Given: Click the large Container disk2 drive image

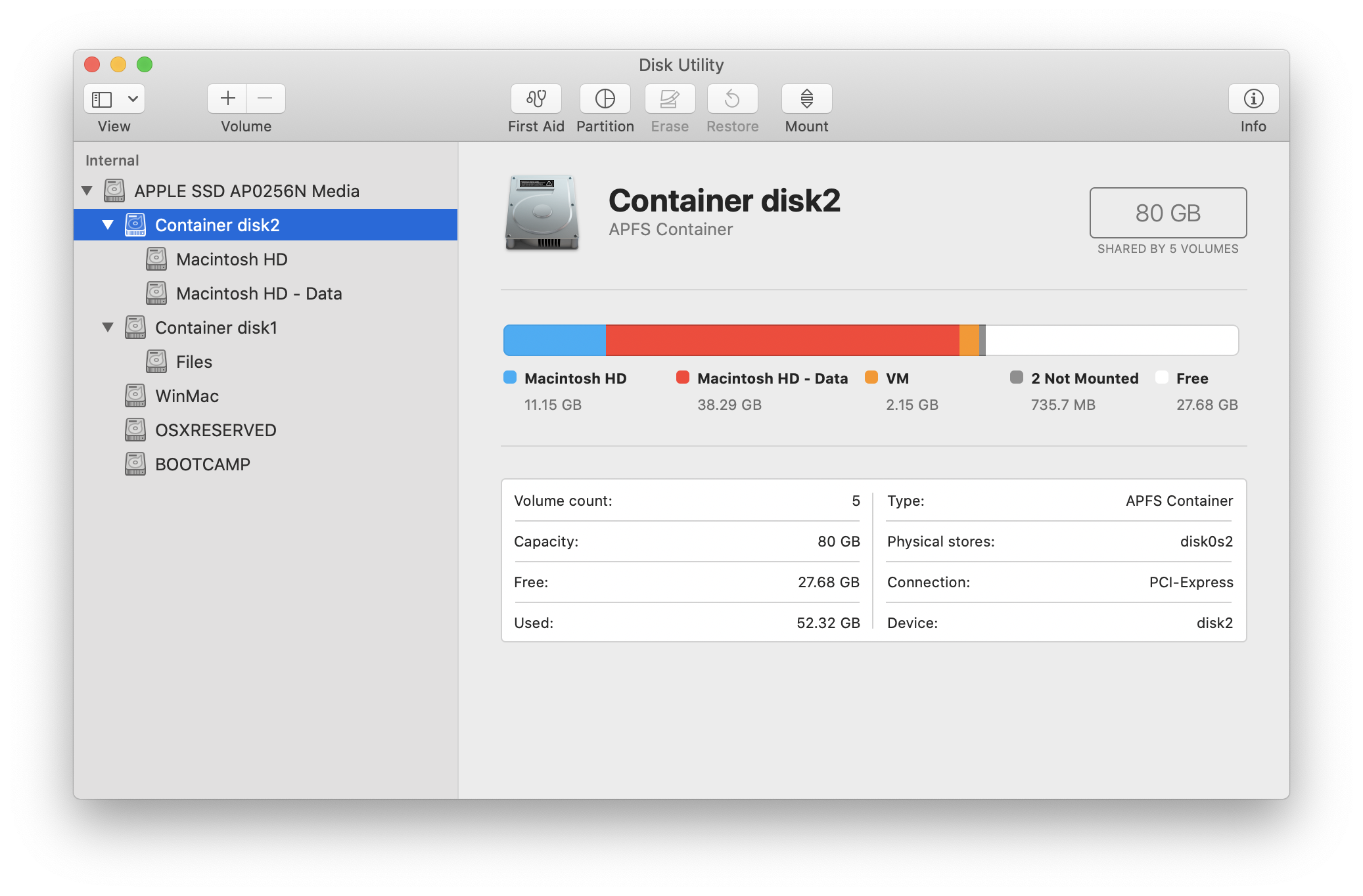Looking at the screenshot, I should coord(542,213).
